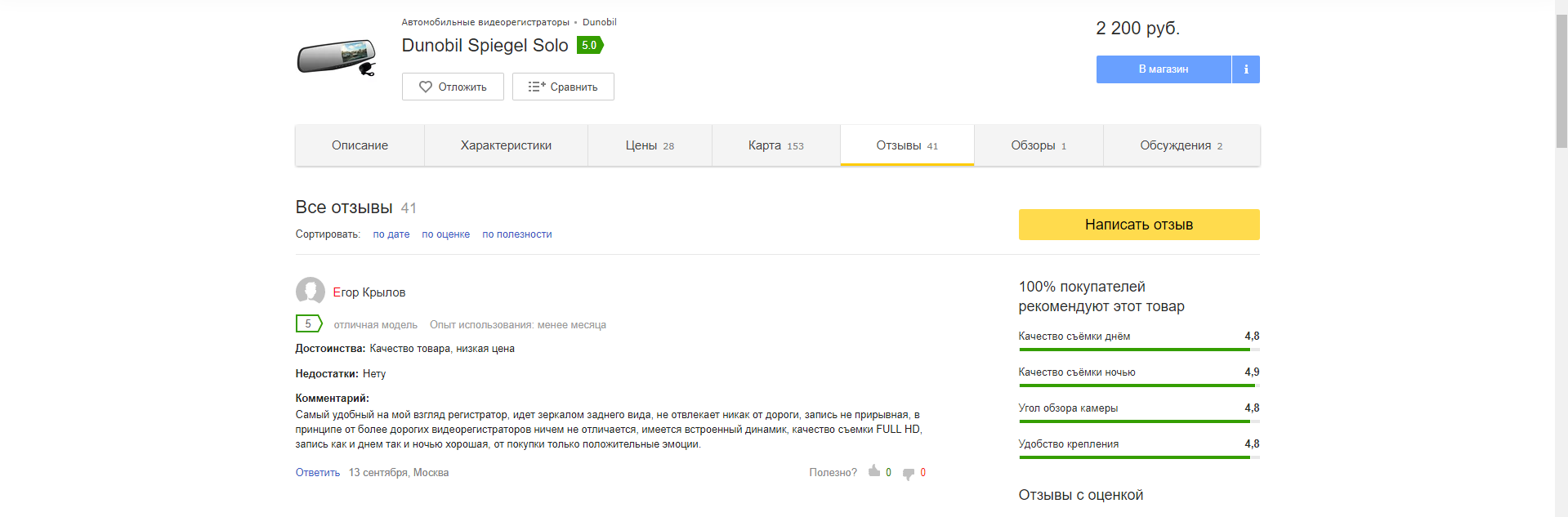Click the Удобство крепления rating bar
The width and height of the screenshot is (1568, 517).
(x=1139, y=457)
